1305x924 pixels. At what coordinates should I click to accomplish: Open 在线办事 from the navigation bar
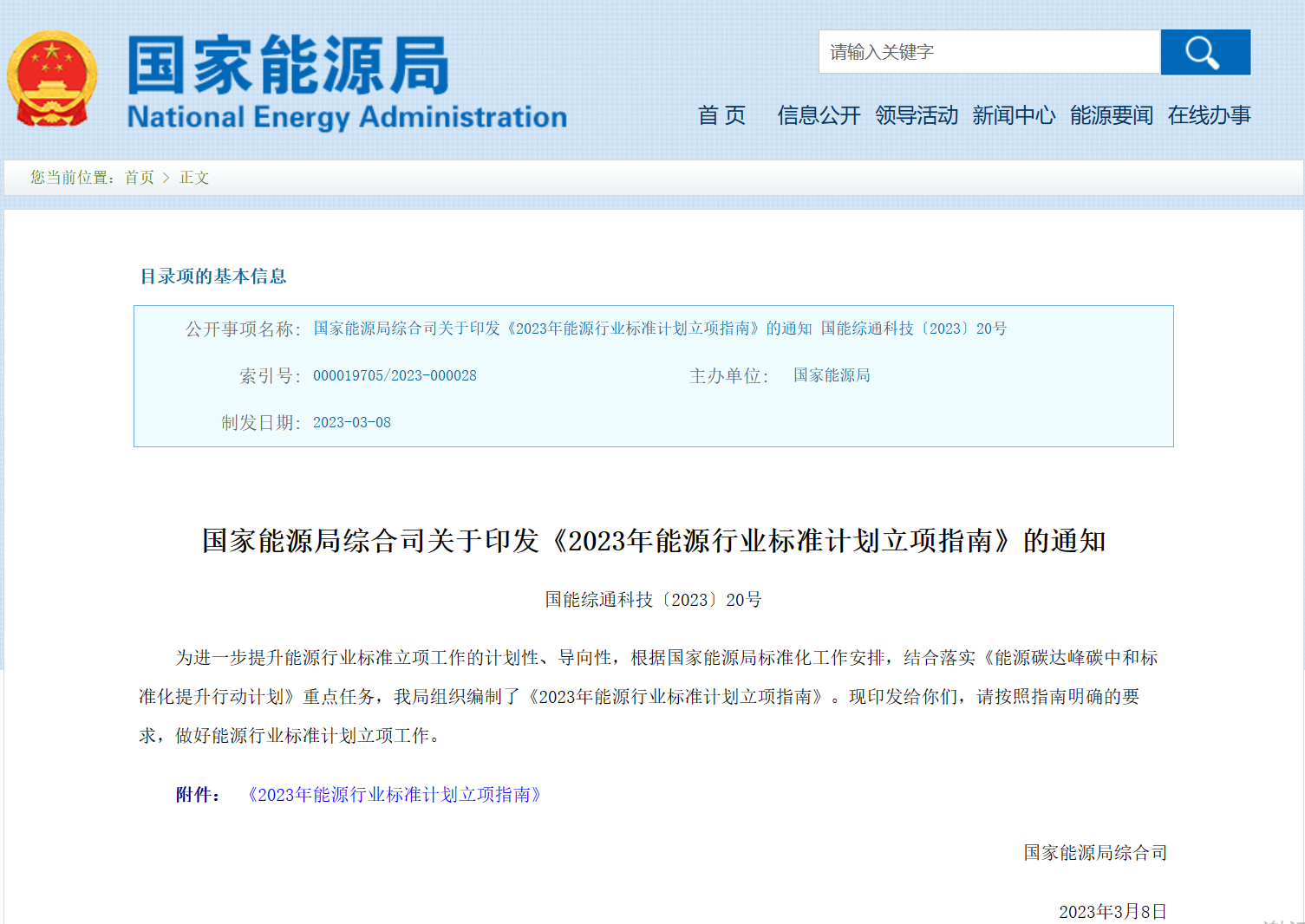tap(1209, 115)
